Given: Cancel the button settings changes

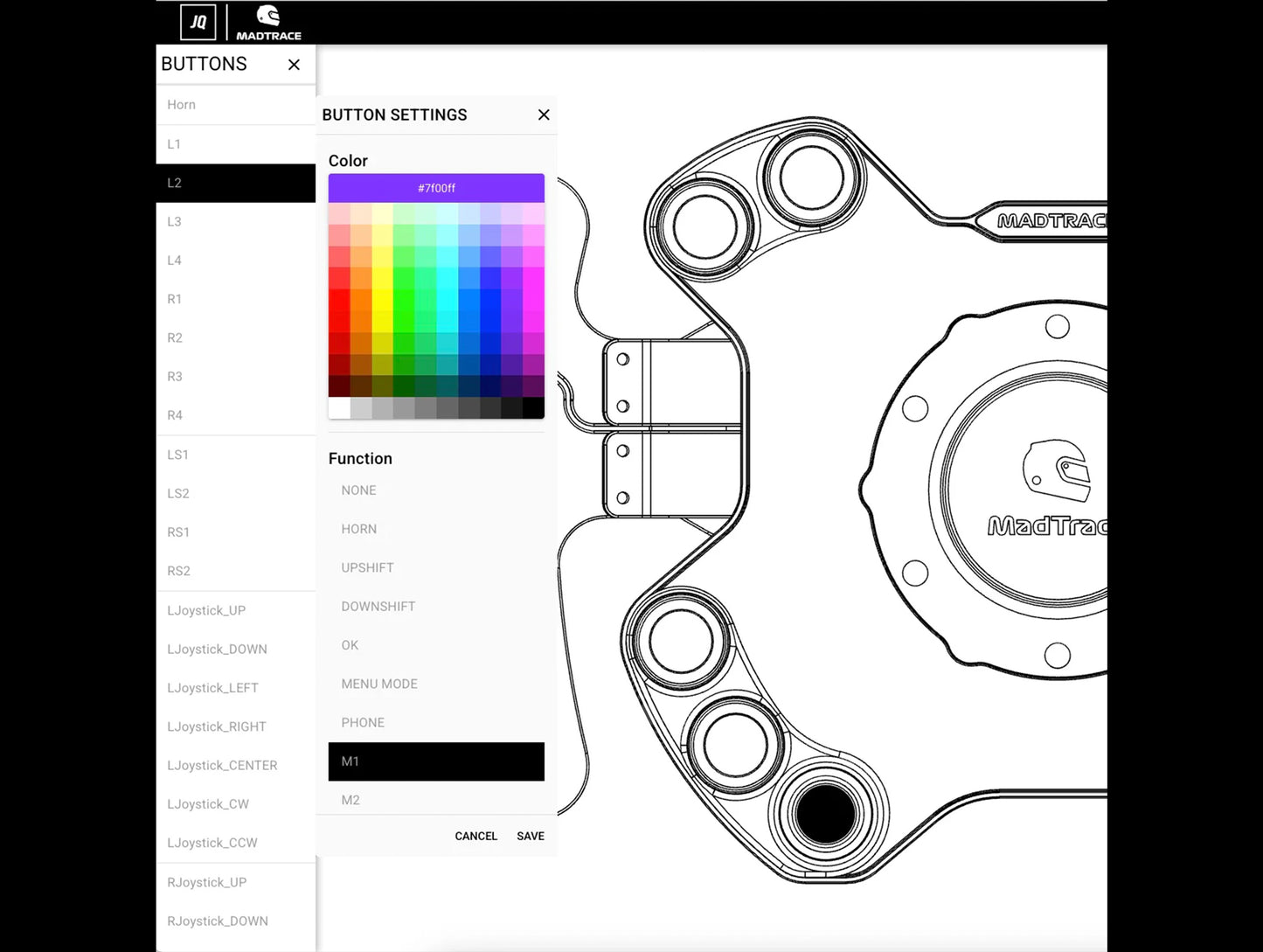Looking at the screenshot, I should [475, 836].
